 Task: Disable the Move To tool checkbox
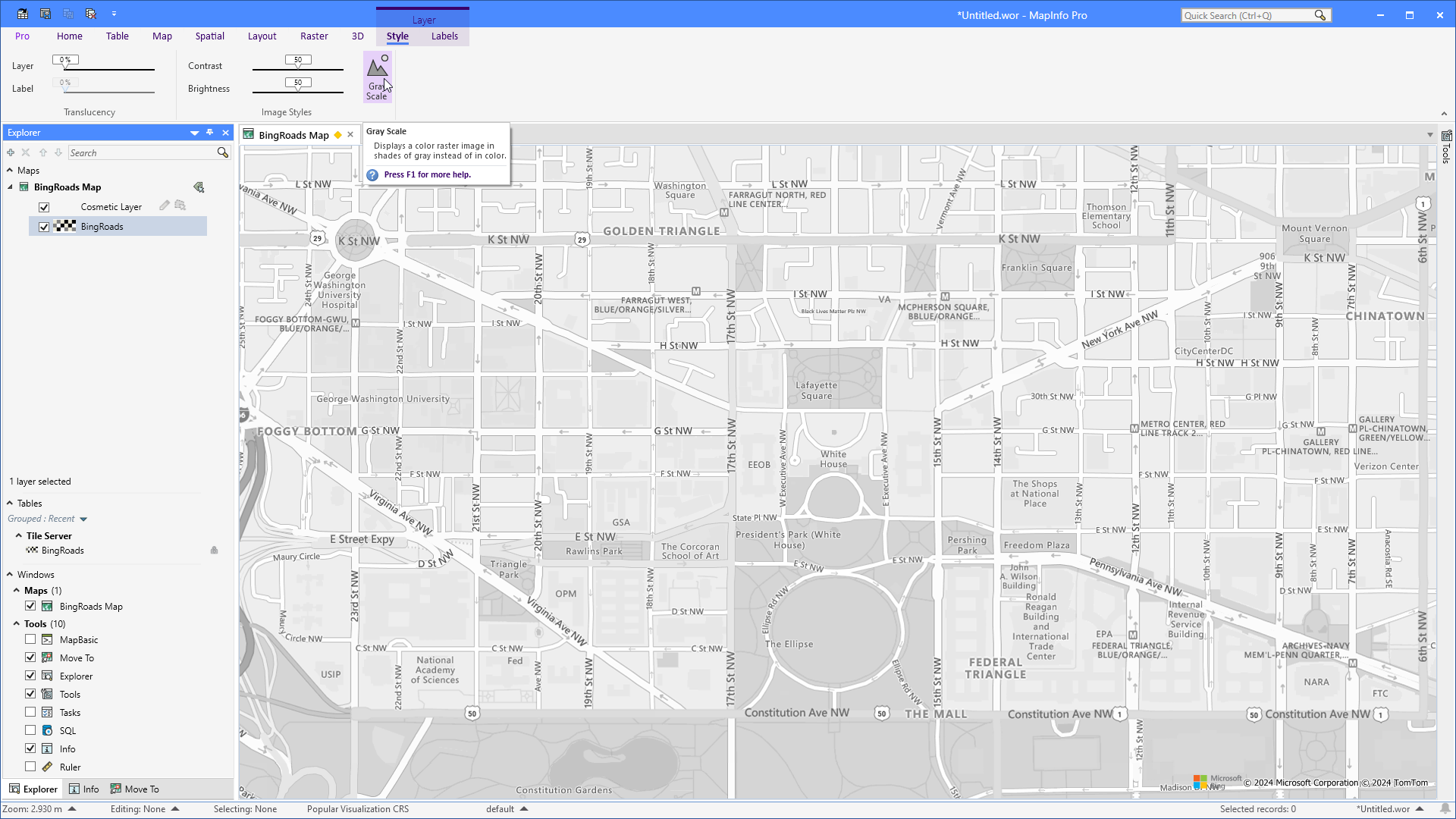pyautogui.click(x=30, y=657)
